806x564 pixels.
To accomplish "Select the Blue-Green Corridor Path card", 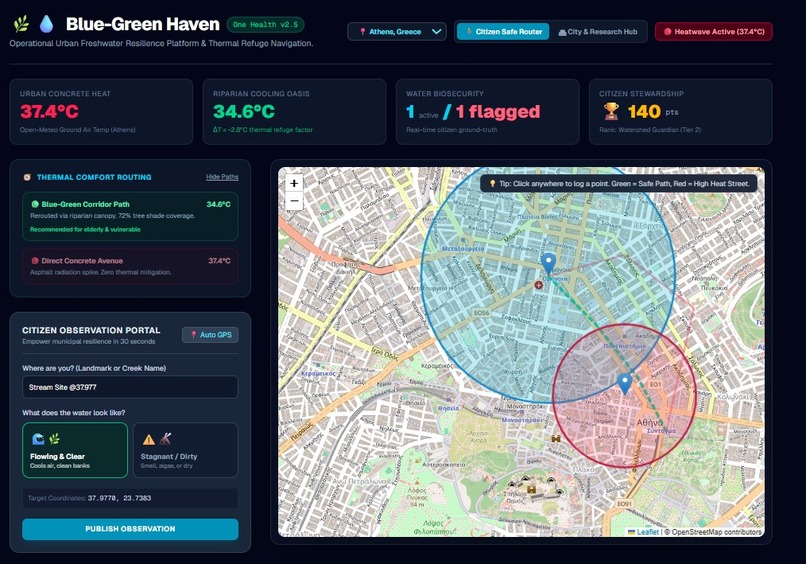I will (130, 216).
